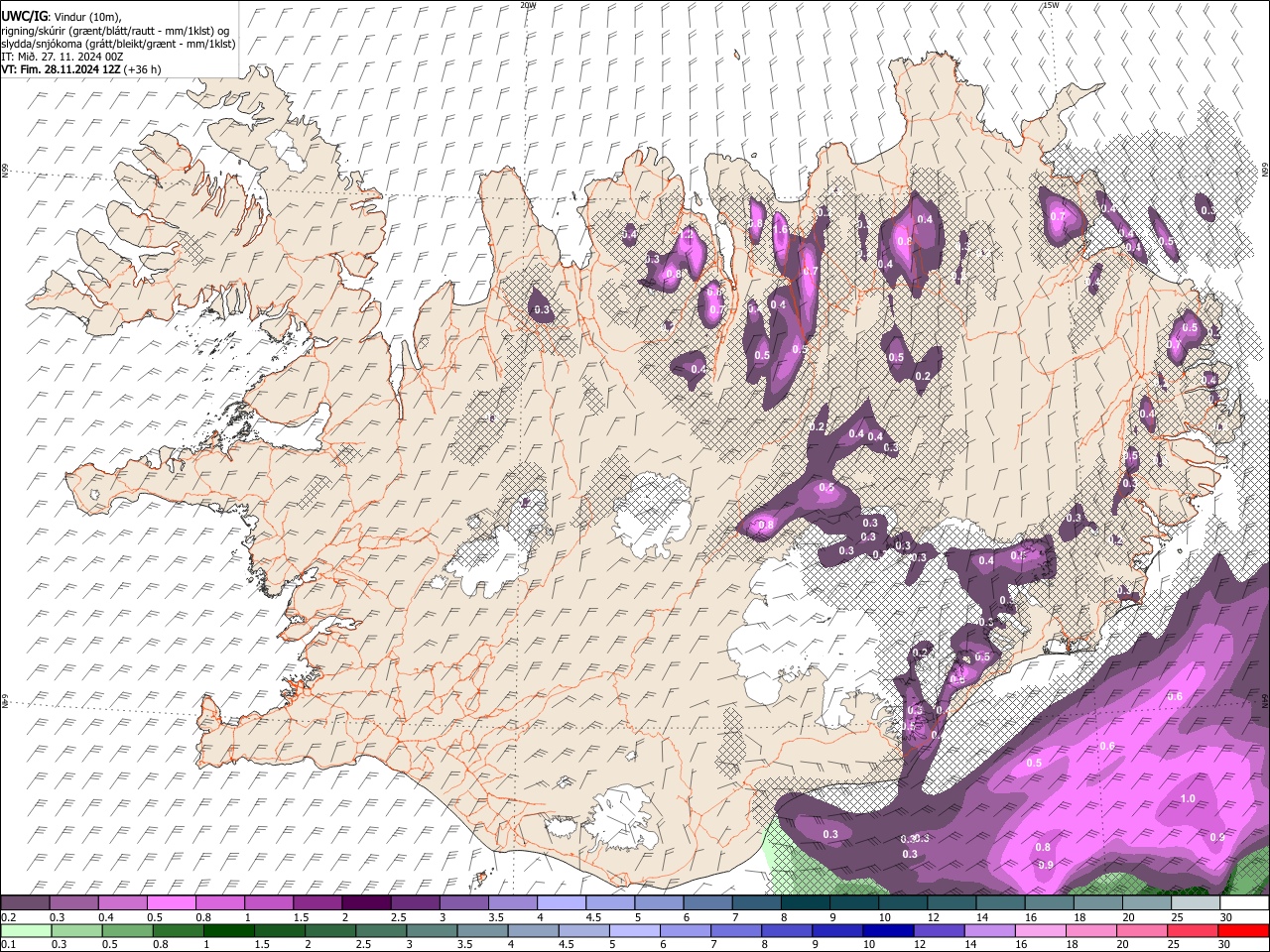Click the "20W" longitude label
This screenshot has width=1270, height=952.
pos(528,5)
